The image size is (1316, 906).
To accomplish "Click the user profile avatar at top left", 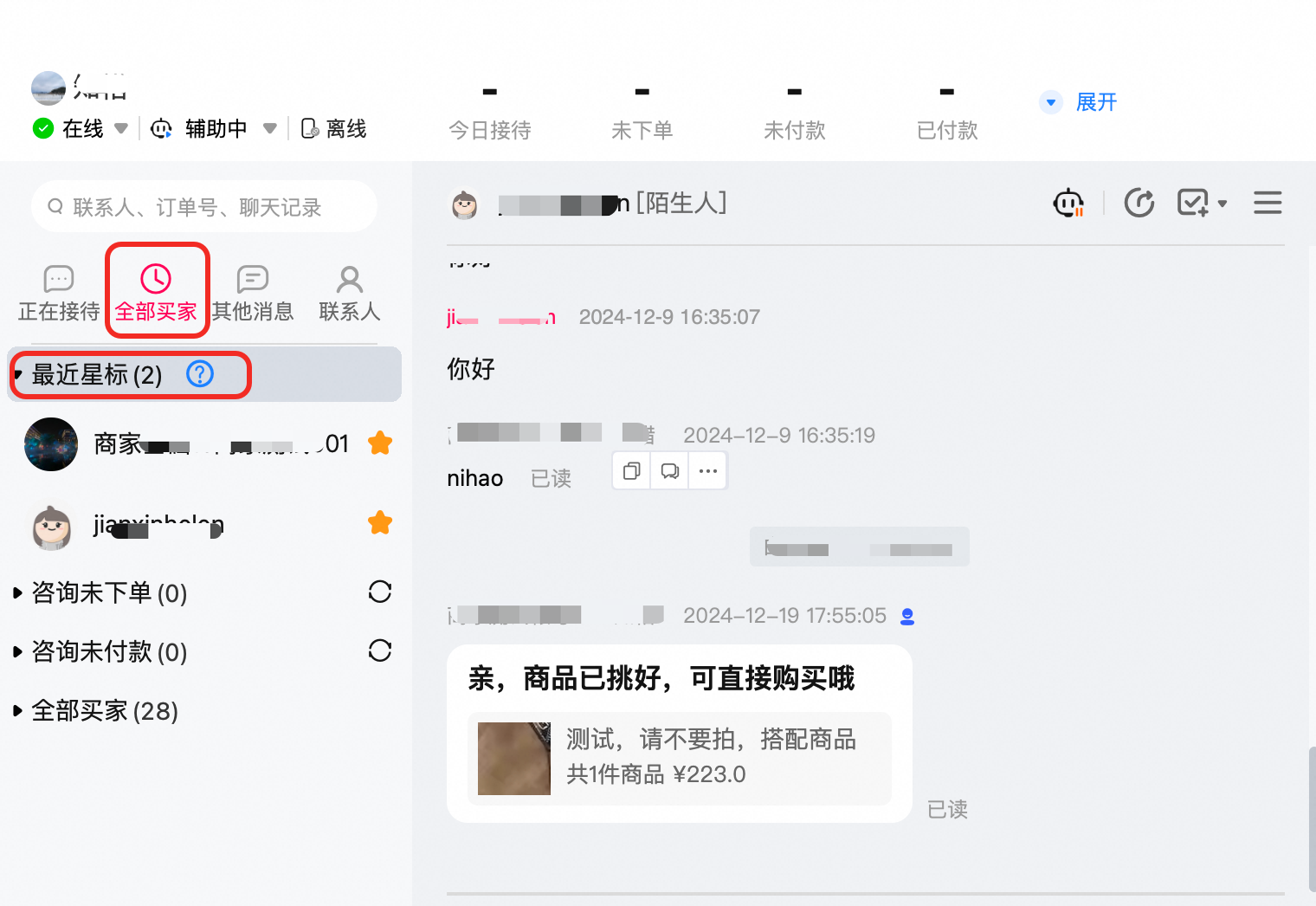I will 48,88.
